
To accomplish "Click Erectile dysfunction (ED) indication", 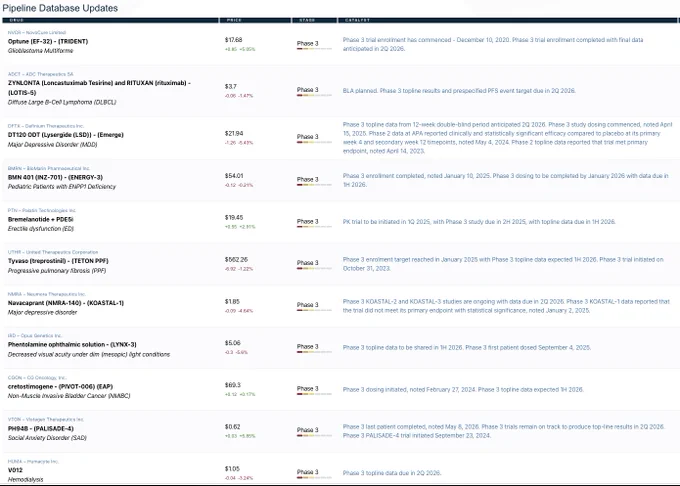I will tap(41, 228).
